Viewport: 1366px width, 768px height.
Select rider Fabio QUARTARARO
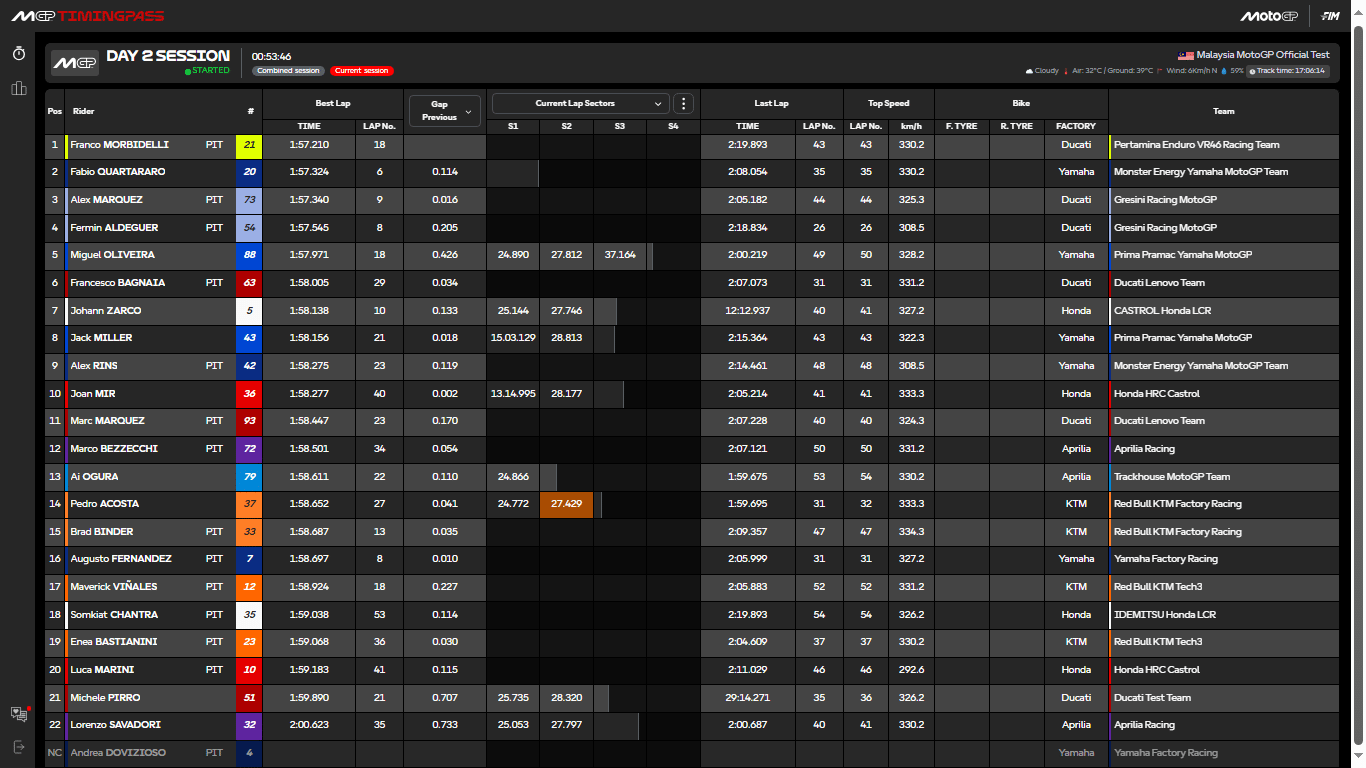pos(118,172)
